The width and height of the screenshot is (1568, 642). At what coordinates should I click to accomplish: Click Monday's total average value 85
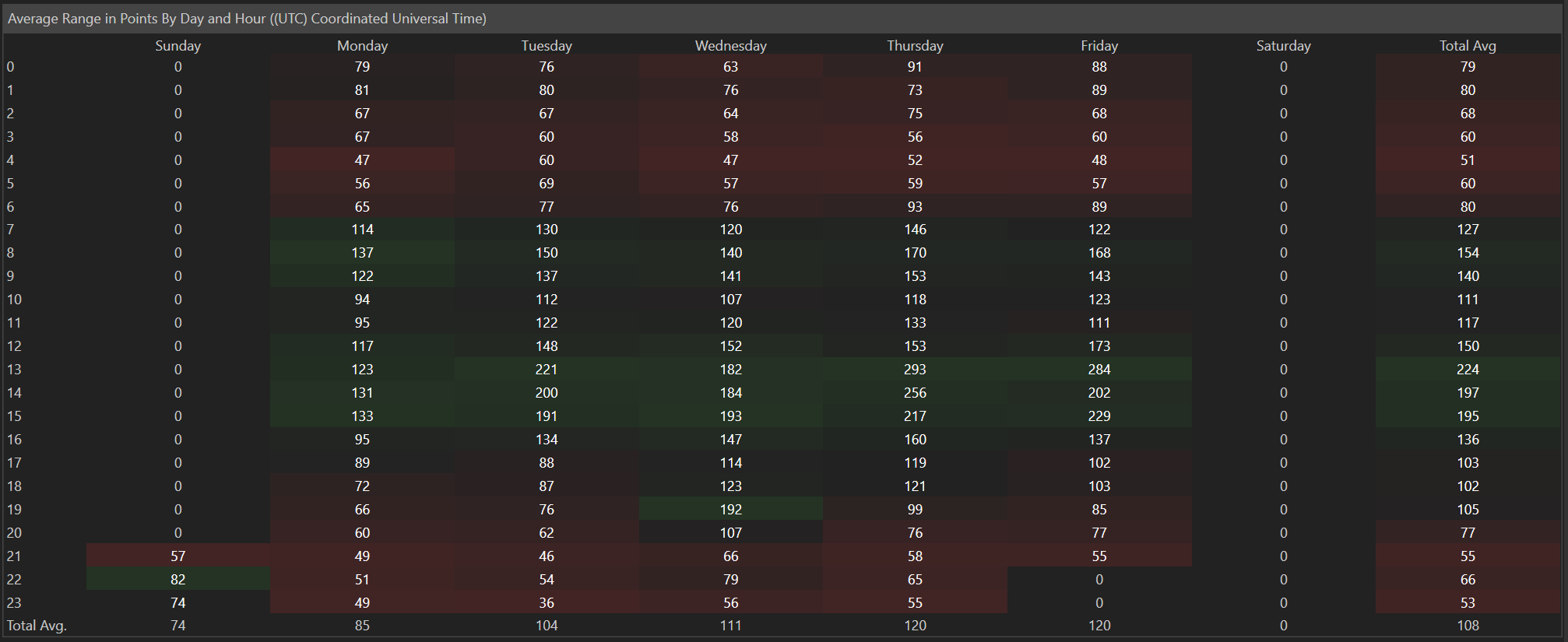pyautogui.click(x=362, y=626)
